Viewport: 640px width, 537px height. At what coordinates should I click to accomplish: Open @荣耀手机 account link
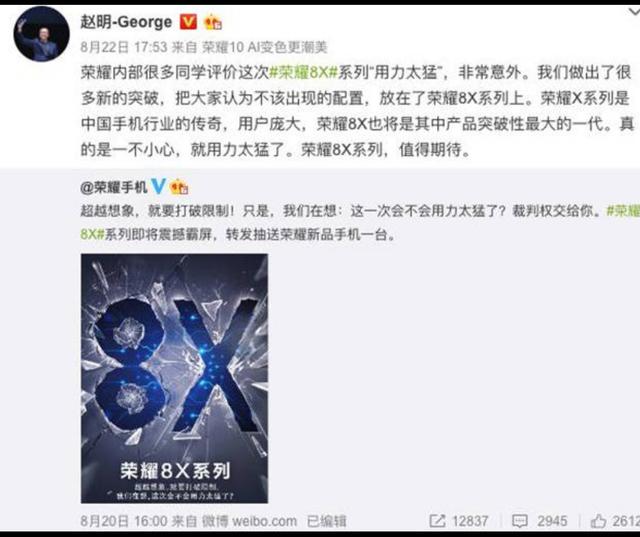coord(114,187)
